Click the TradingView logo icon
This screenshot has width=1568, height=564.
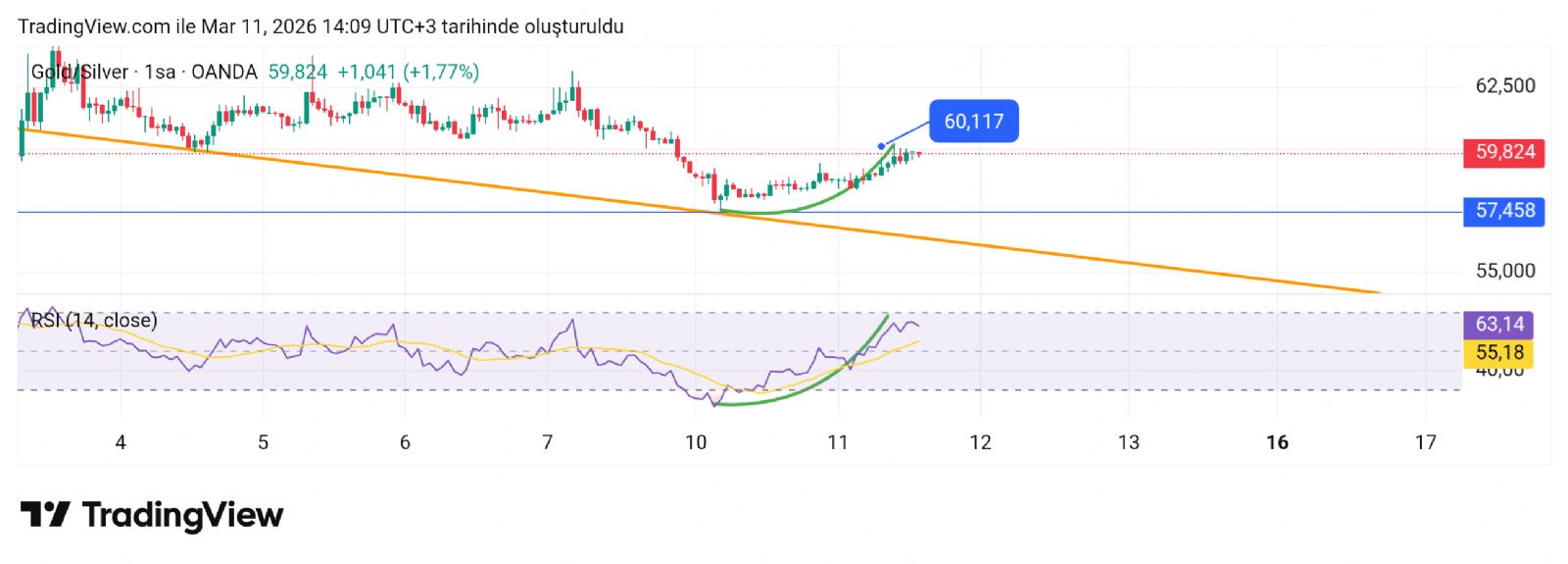pyautogui.click(x=45, y=515)
